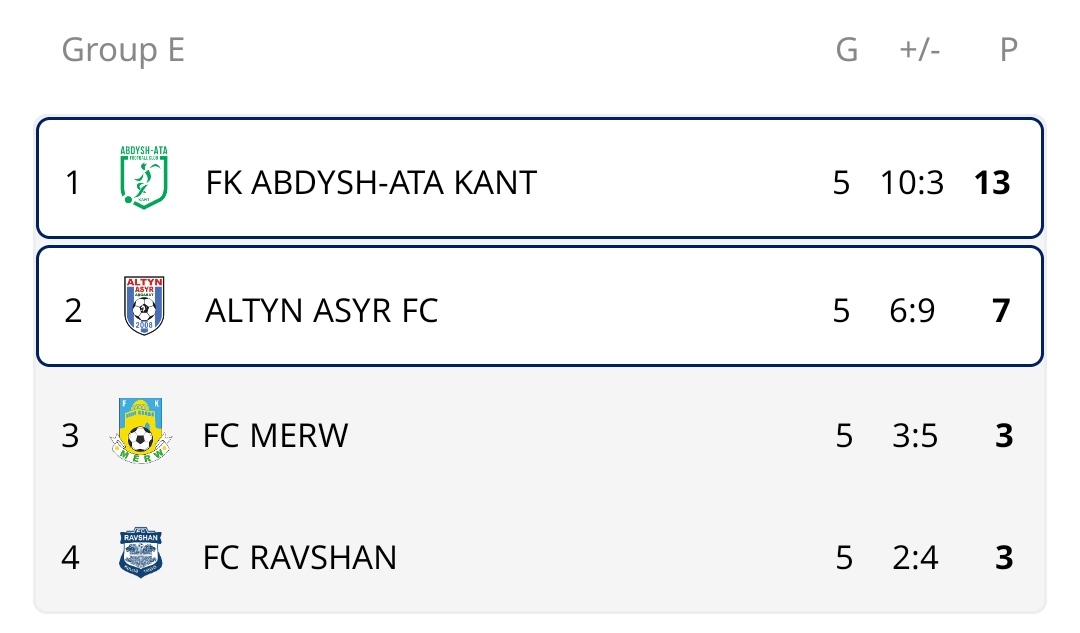Click the FC Ravshan club badge

point(141,554)
